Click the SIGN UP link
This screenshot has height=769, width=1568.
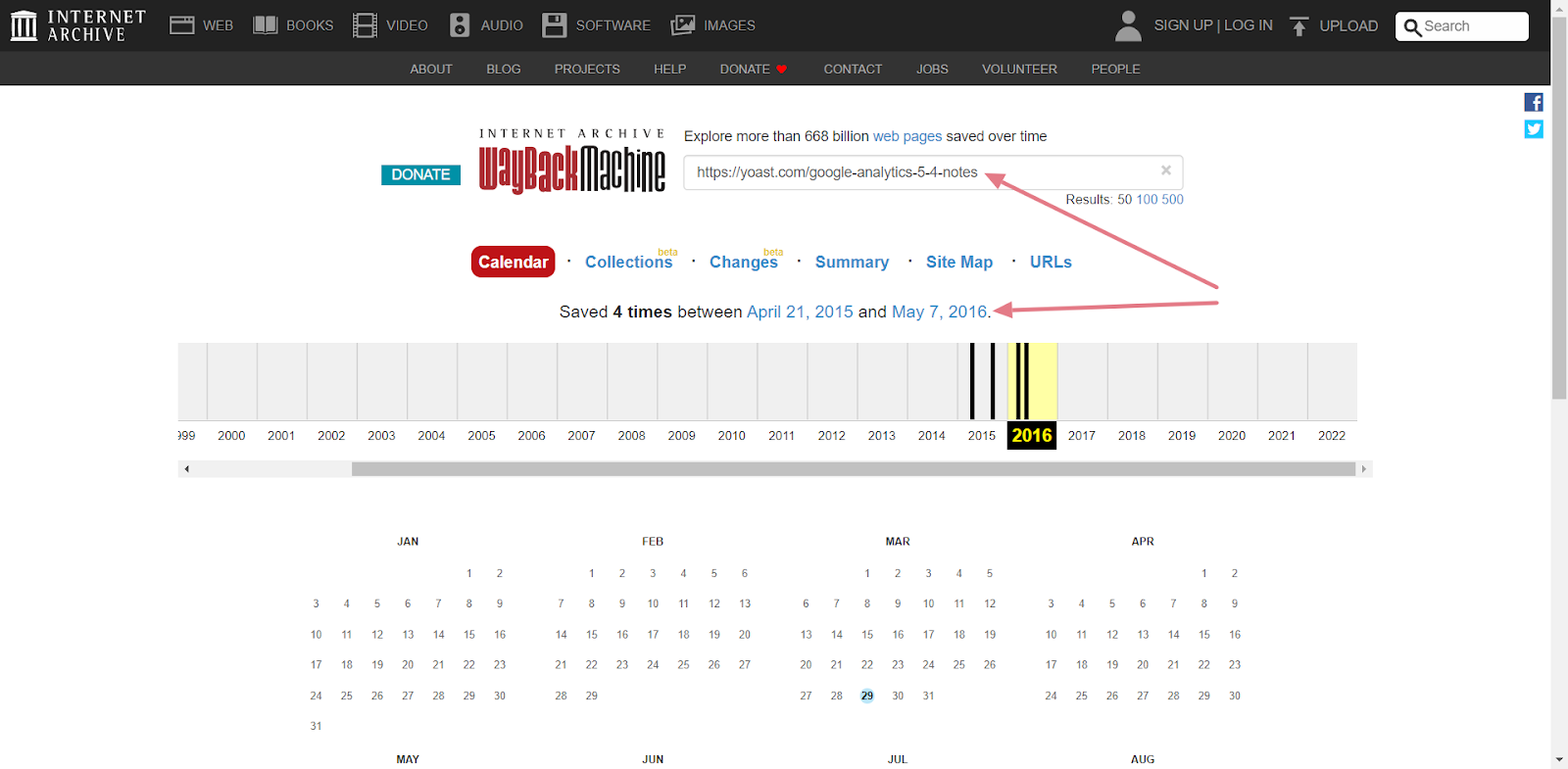1183,25
